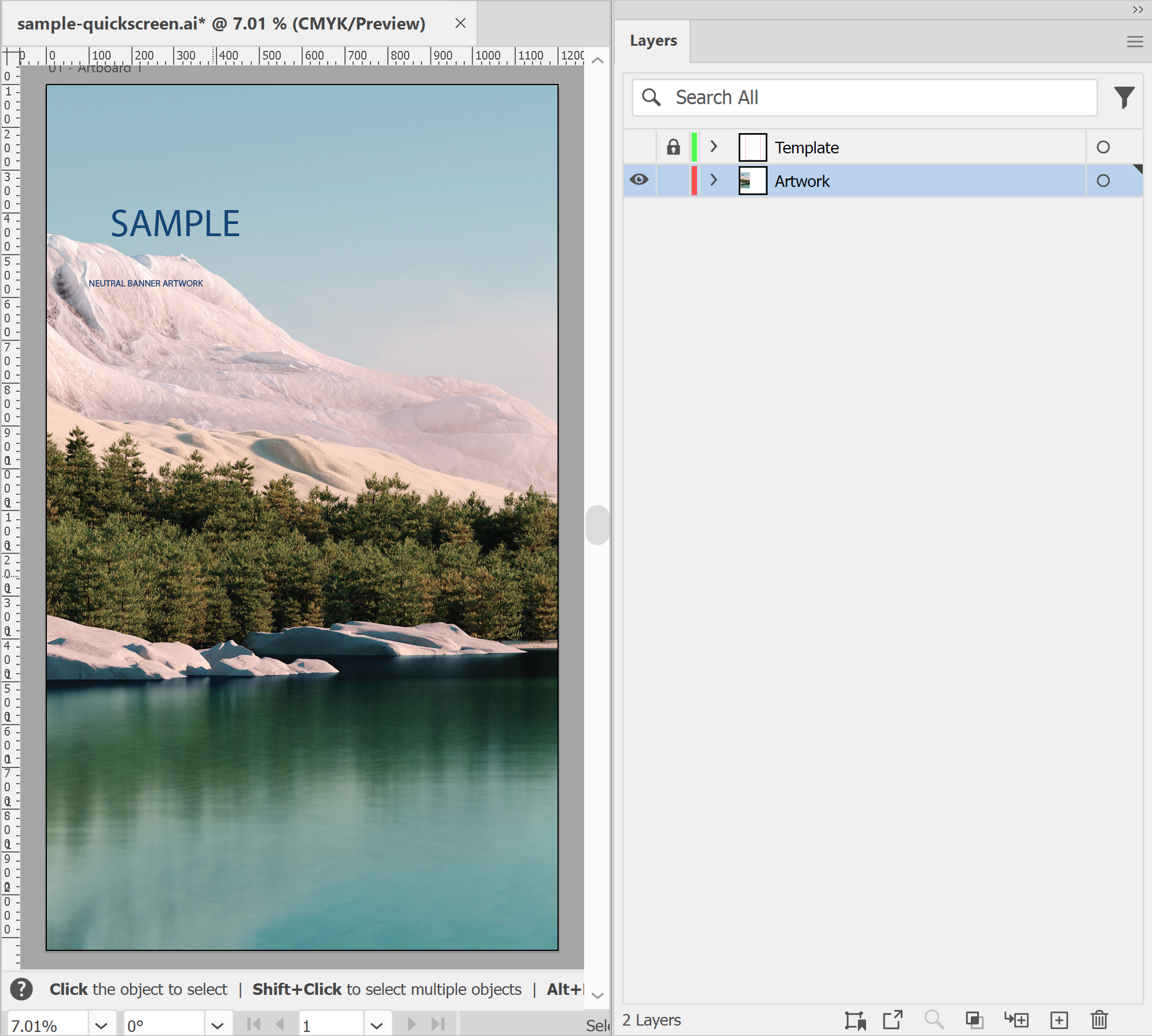Click the filter icon beside Search All
This screenshot has height=1036, width=1152.
(x=1124, y=97)
